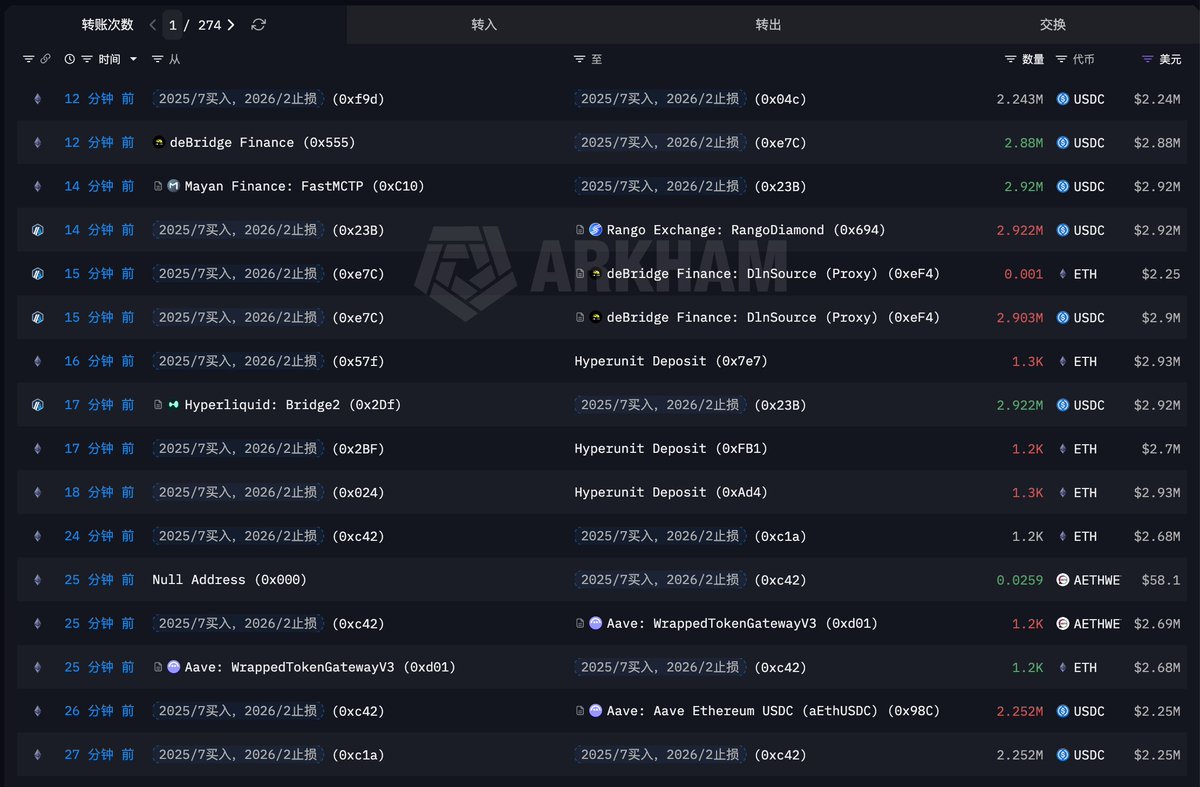Click the 2025/7买入 label beside (0x024)
The width and height of the screenshot is (1200, 787).
(238, 492)
